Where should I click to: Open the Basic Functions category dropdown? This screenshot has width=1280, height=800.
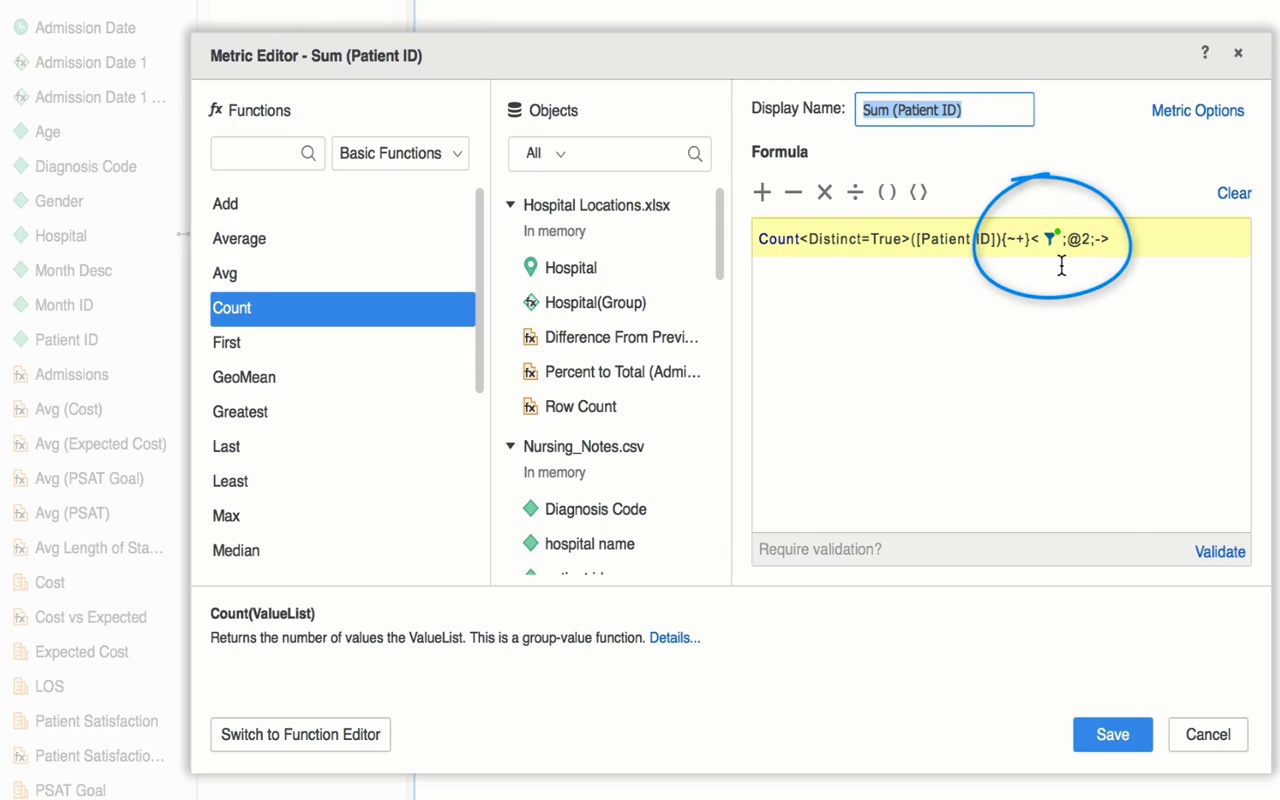coord(400,153)
